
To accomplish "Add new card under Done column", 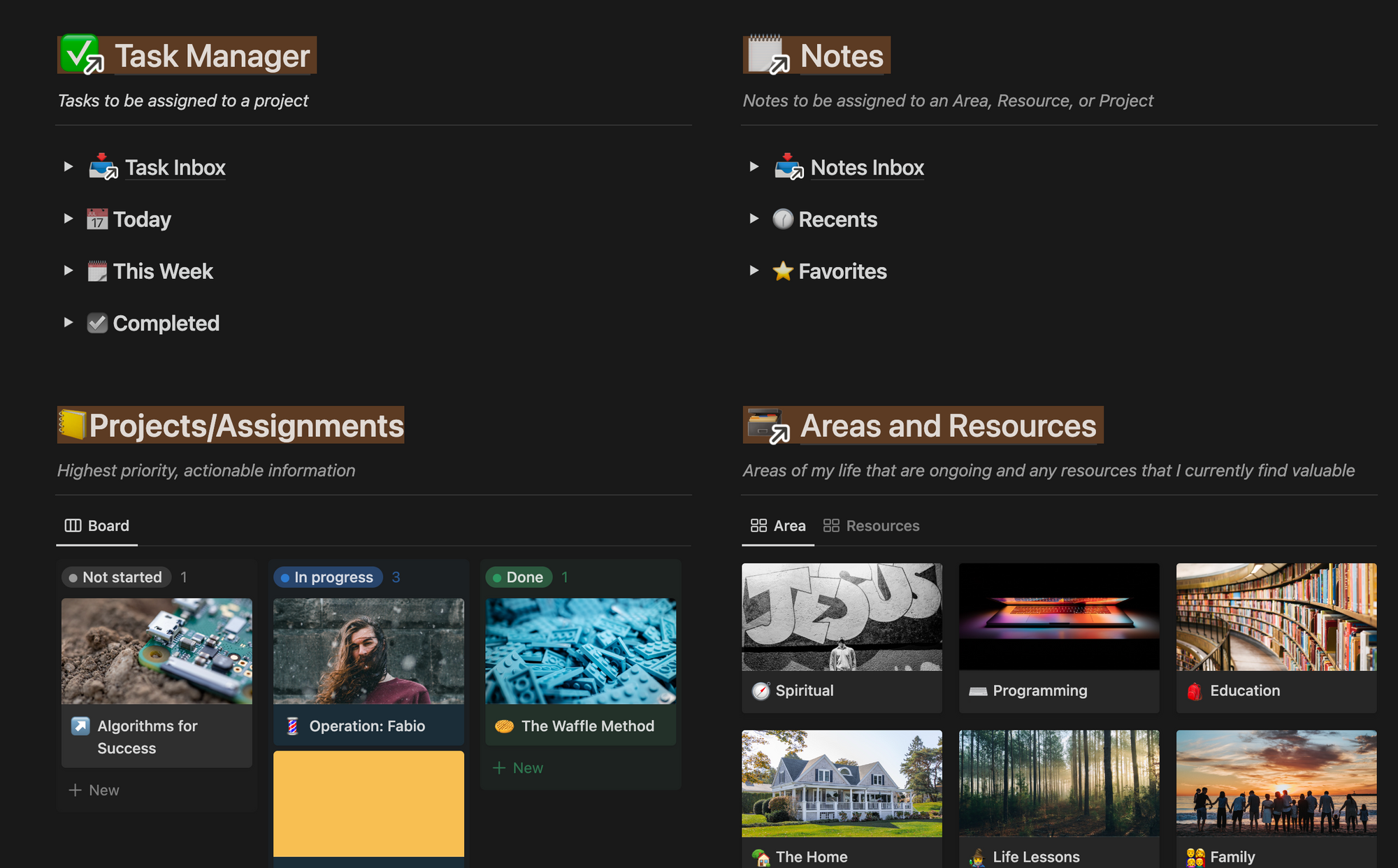I will pyautogui.click(x=518, y=768).
